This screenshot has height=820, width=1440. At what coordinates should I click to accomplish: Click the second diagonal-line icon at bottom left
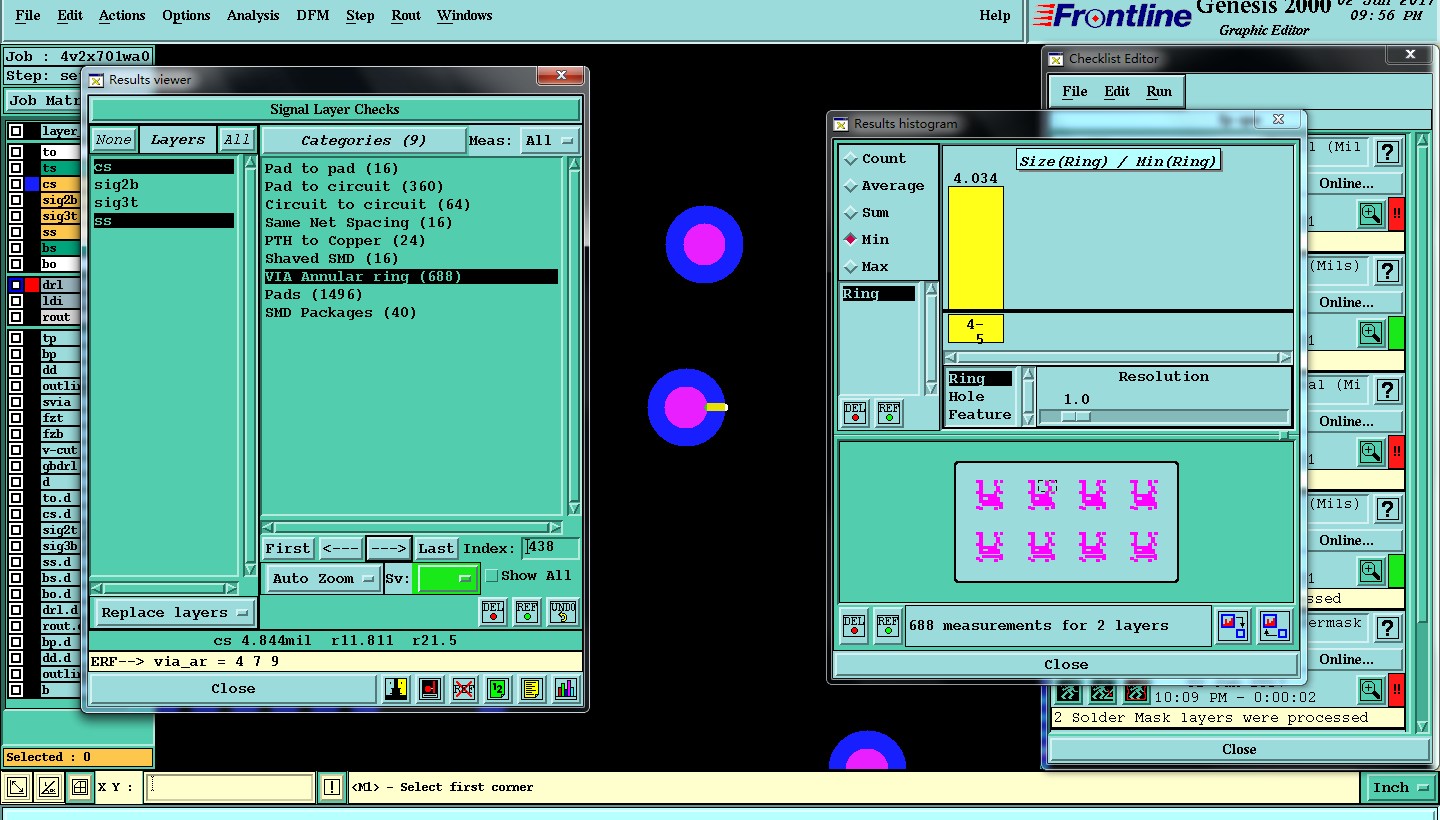point(48,788)
